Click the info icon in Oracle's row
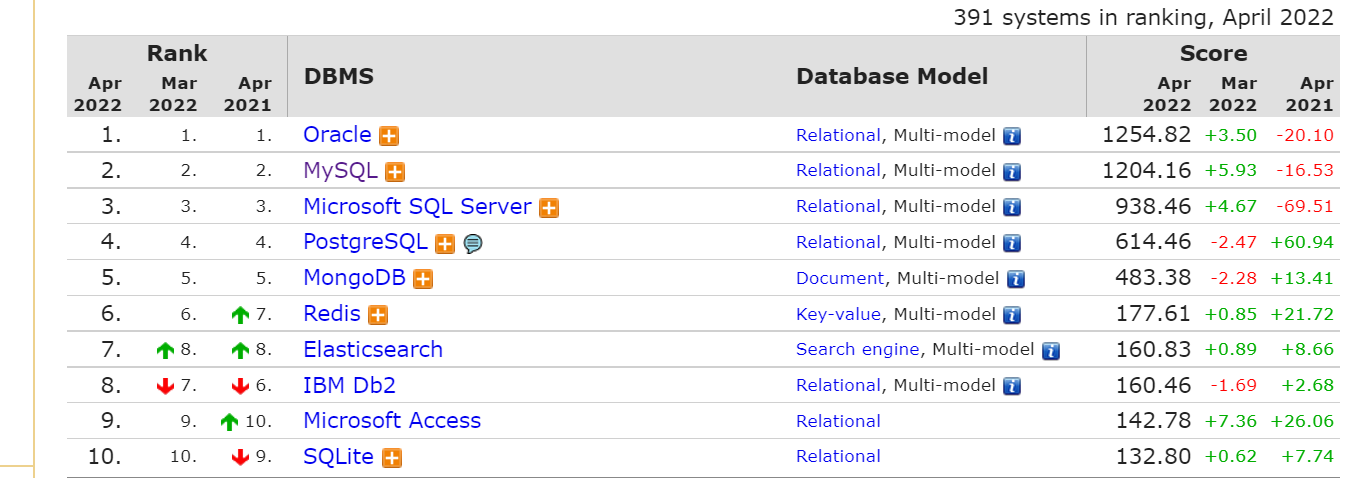 (1012, 136)
